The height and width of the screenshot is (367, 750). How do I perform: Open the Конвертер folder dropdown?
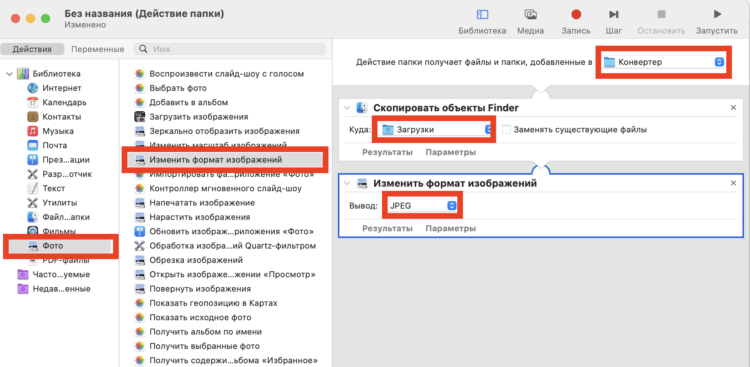(x=663, y=62)
